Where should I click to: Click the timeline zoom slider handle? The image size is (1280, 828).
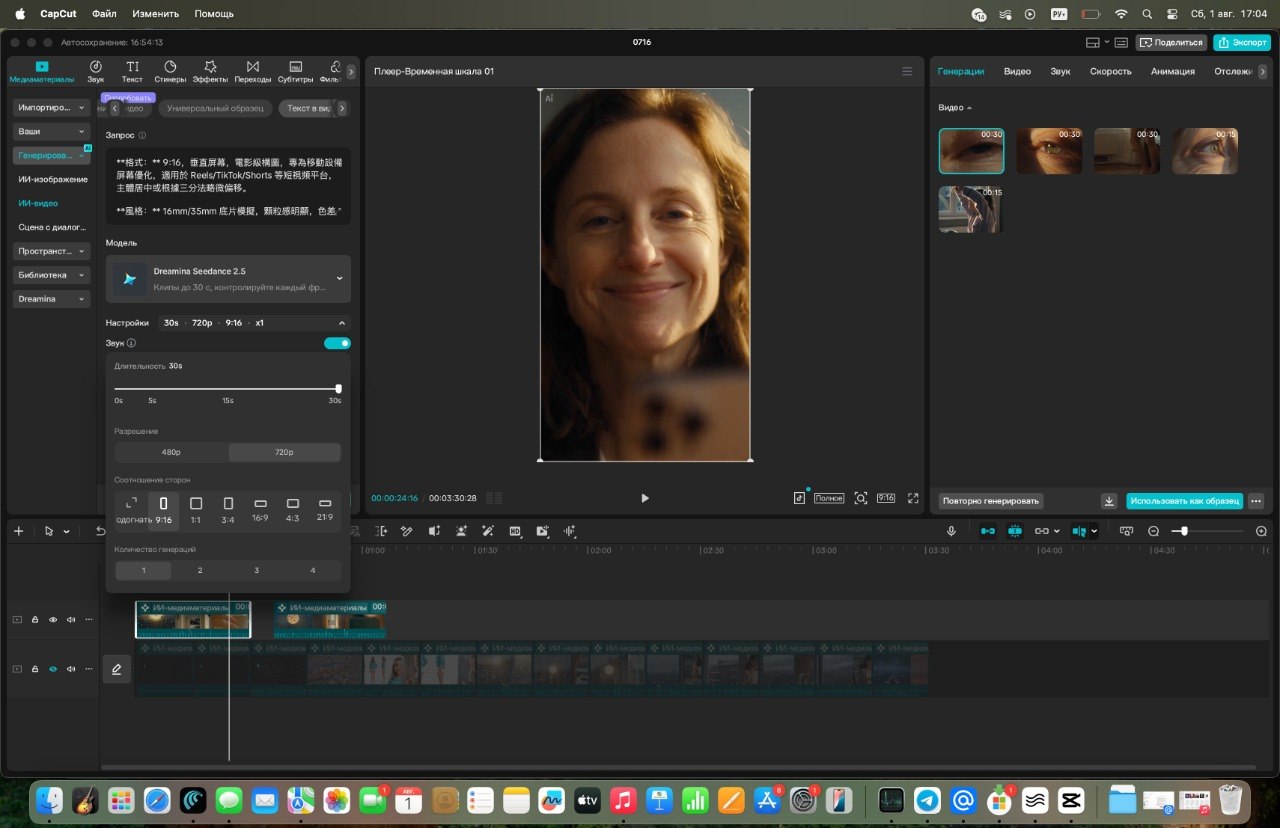pos(1184,531)
